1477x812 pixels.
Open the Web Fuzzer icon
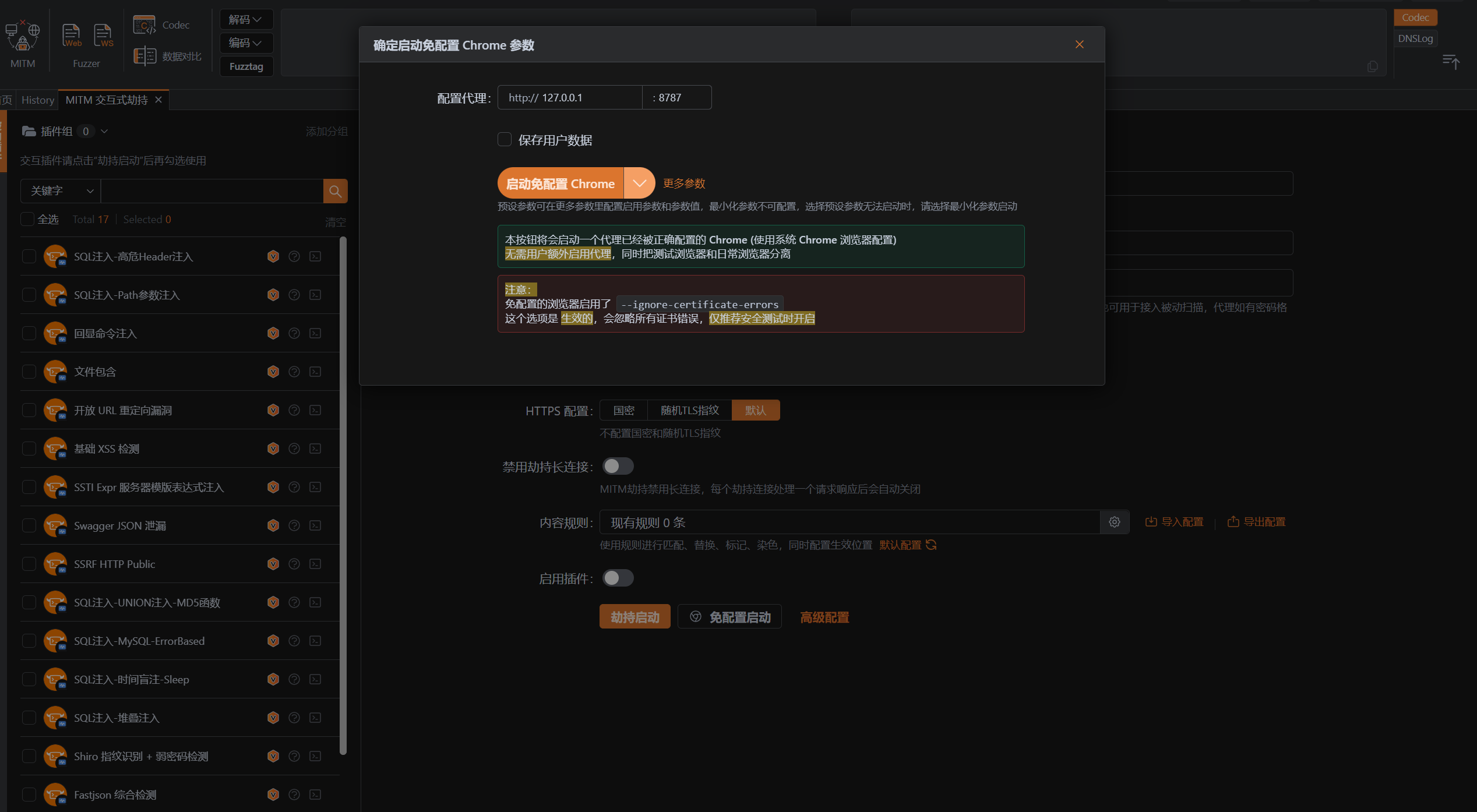(x=72, y=36)
